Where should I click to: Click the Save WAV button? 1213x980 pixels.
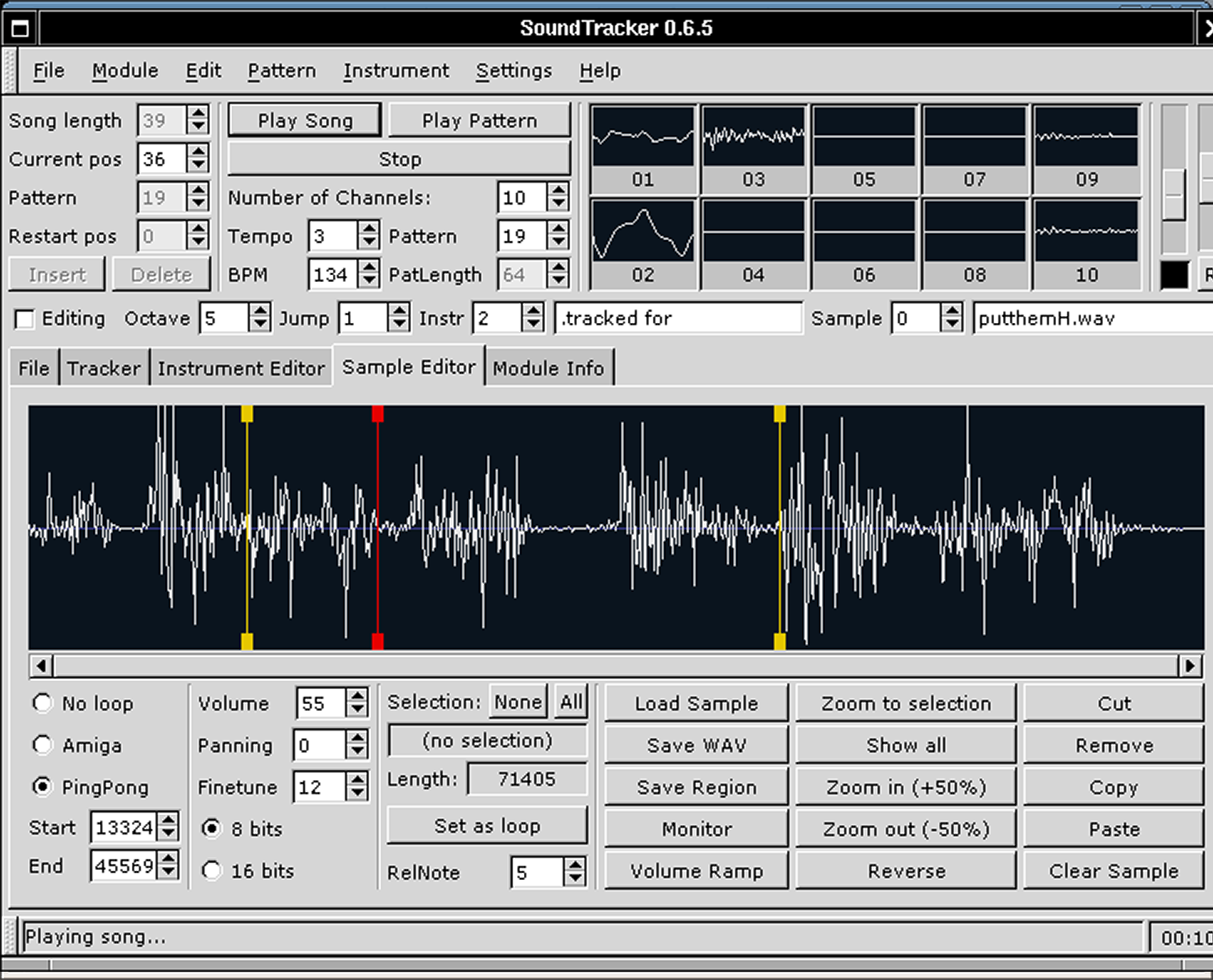tap(696, 745)
